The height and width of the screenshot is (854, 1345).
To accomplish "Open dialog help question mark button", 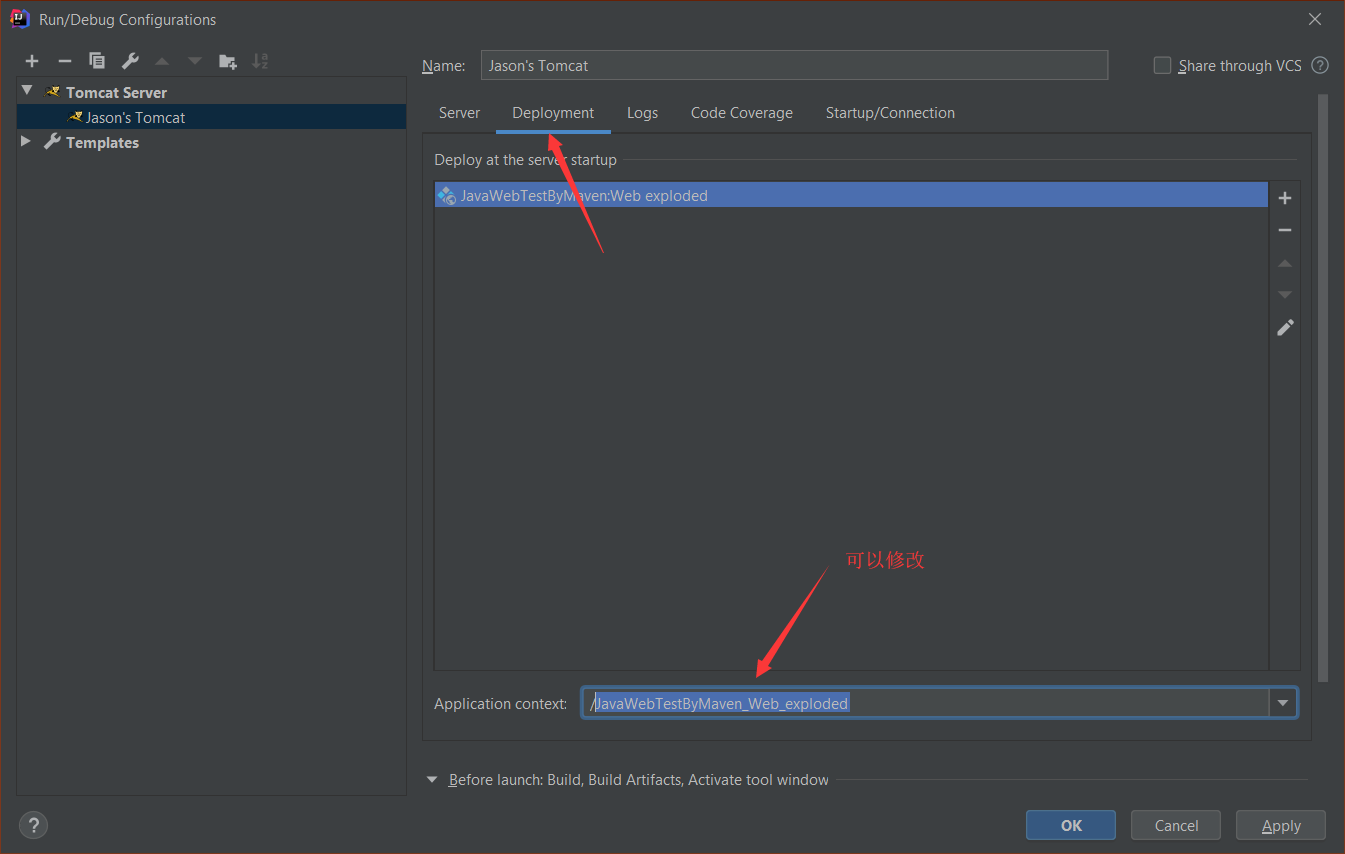I will click(33, 825).
